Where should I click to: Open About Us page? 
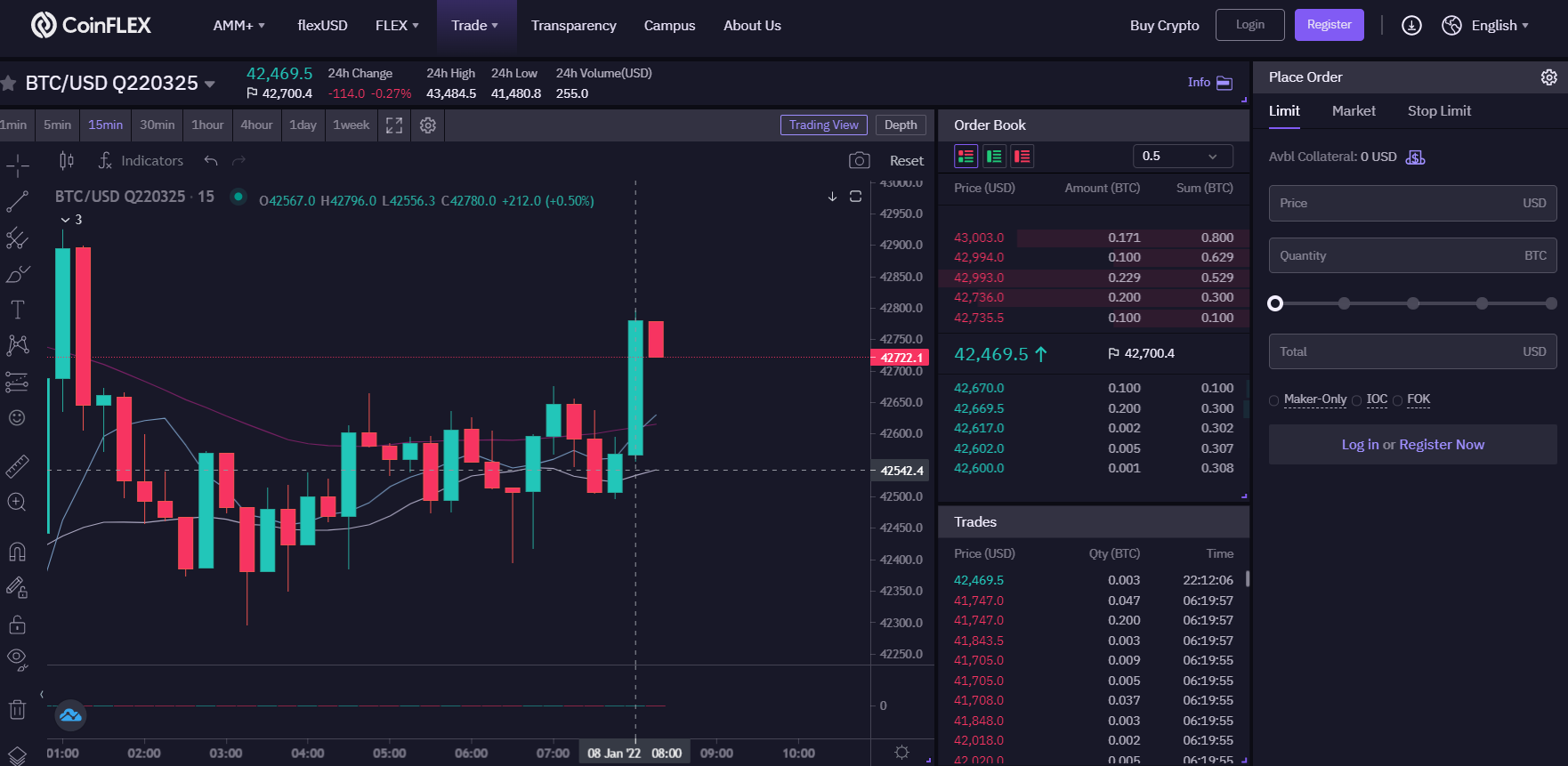pyautogui.click(x=752, y=26)
